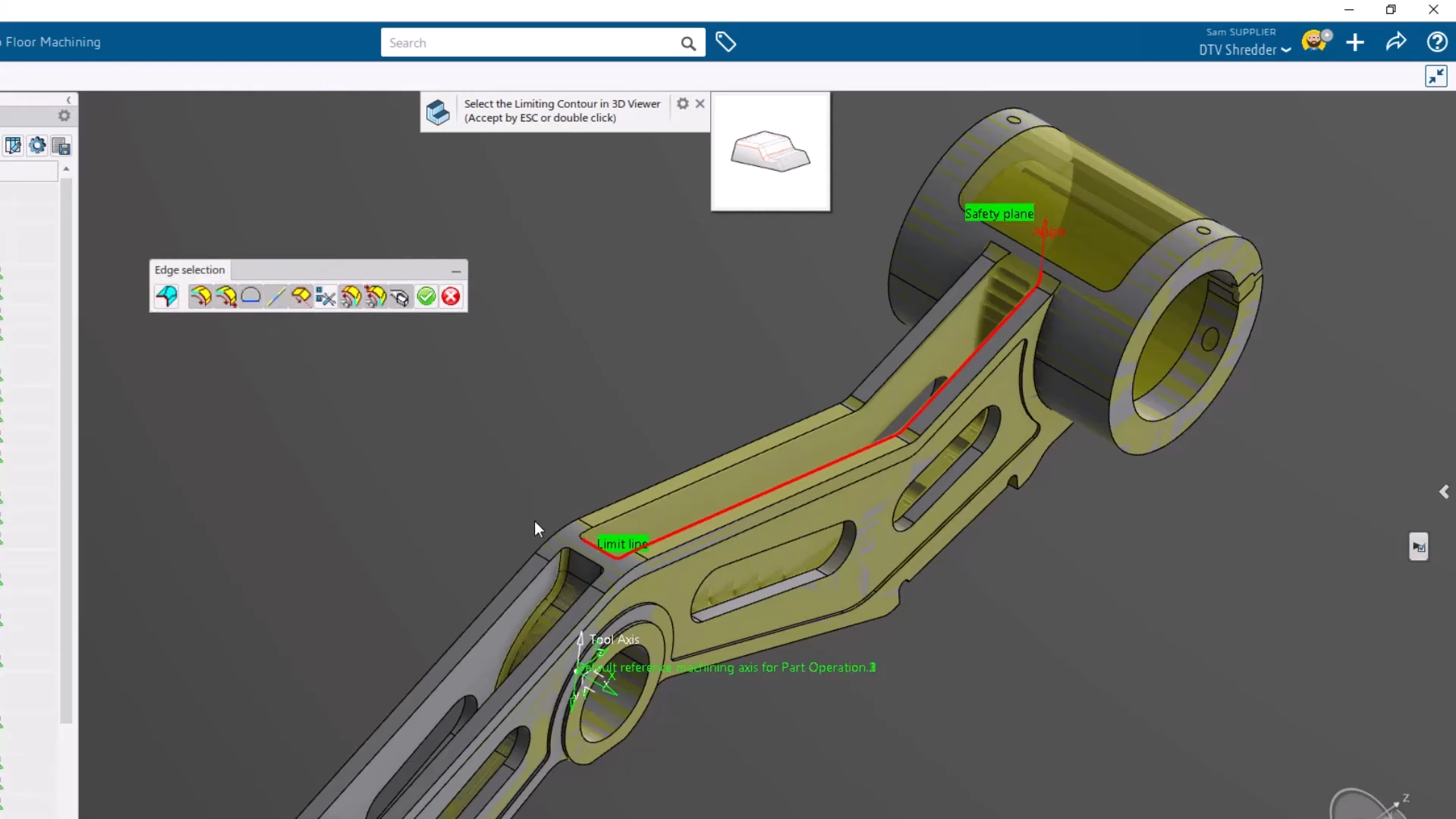Viewport: 1456px width, 819px height.
Task: Click the line segment insert icon
Action: 276,297
